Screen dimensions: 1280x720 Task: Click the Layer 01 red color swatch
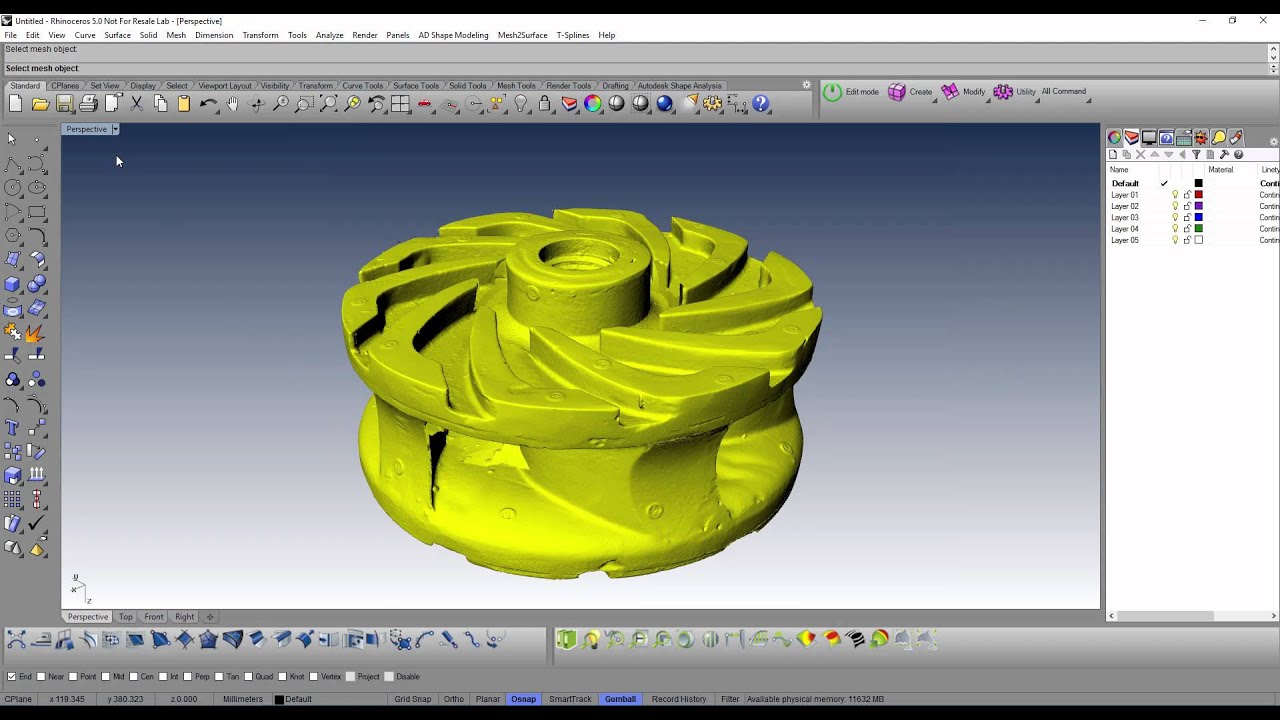tap(1199, 195)
